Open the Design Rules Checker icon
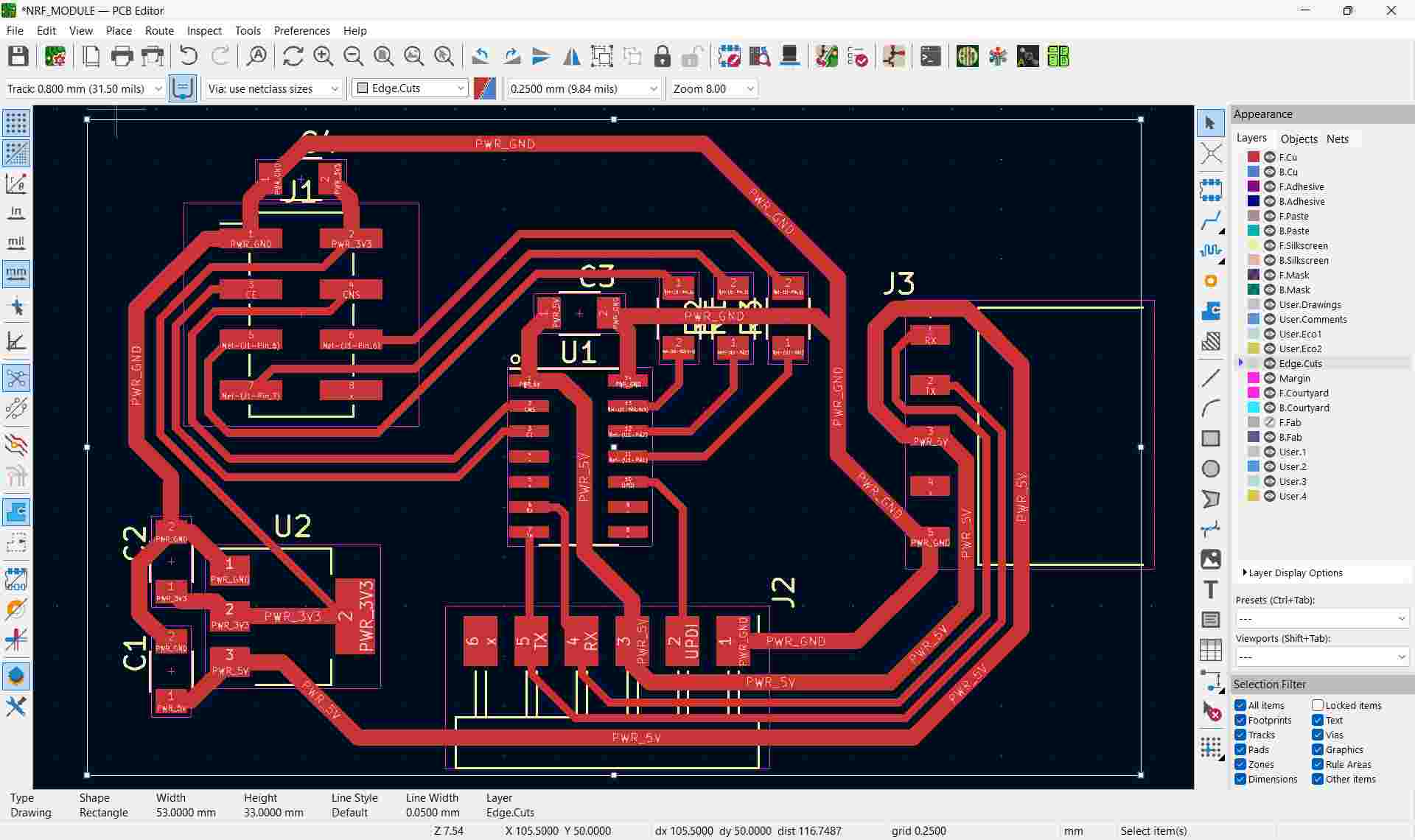 click(858, 57)
